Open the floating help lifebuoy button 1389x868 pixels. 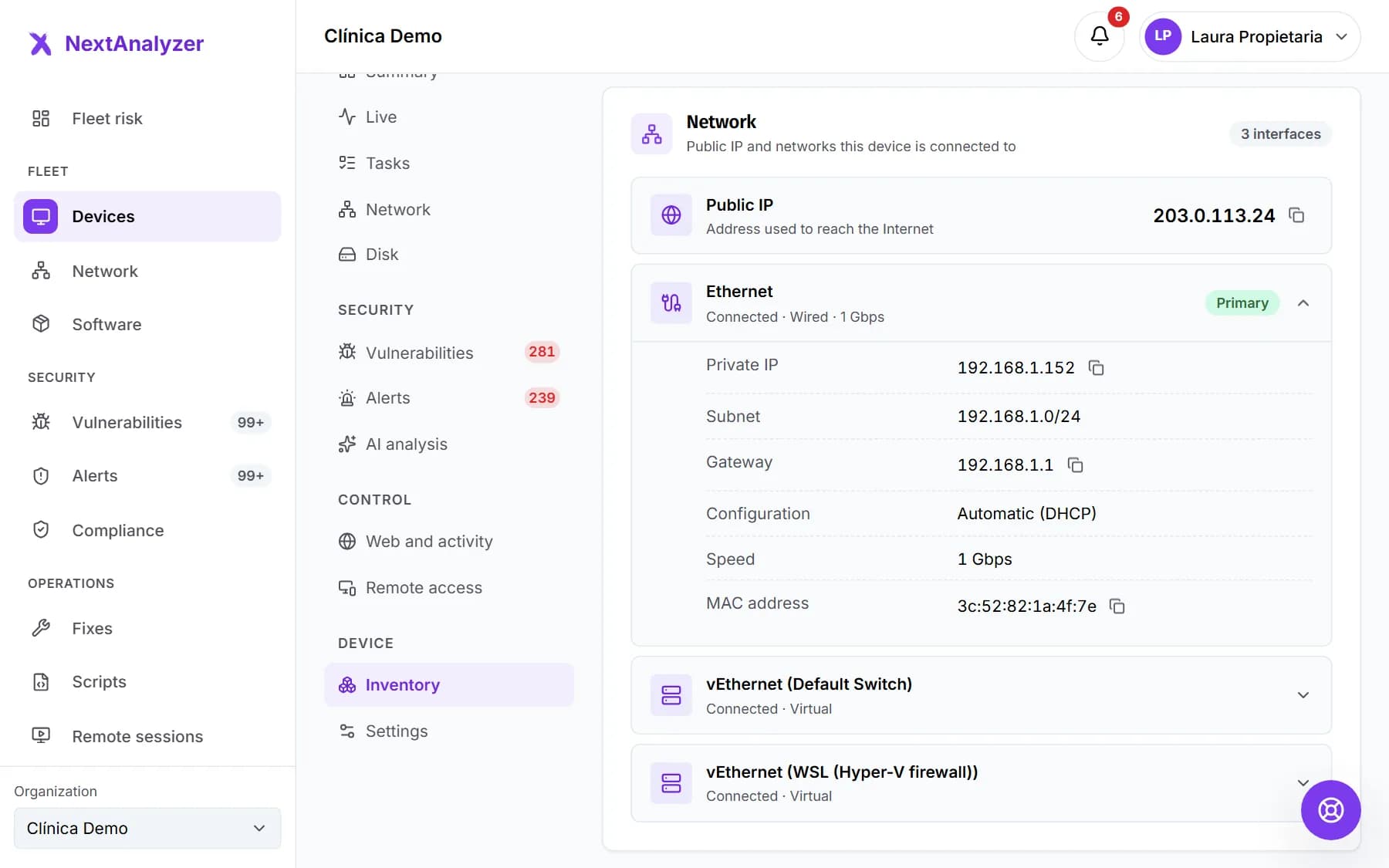click(x=1330, y=810)
